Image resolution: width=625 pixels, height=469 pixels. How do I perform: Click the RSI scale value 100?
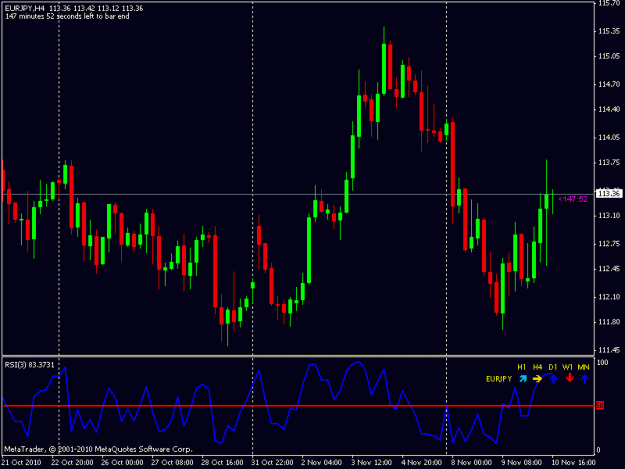603,363
